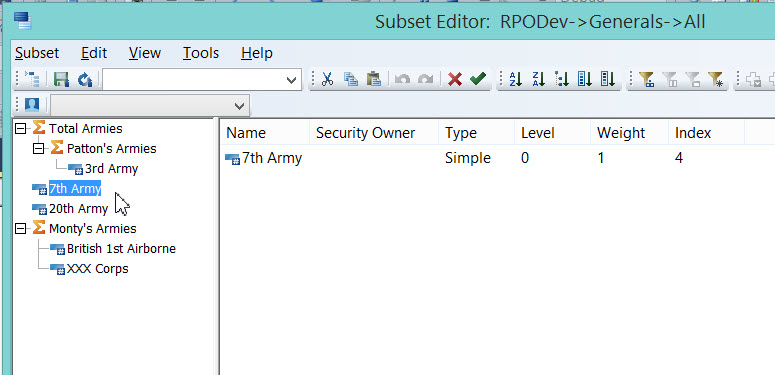
Task: Click the Level column header
Action: pyautogui.click(x=553, y=133)
